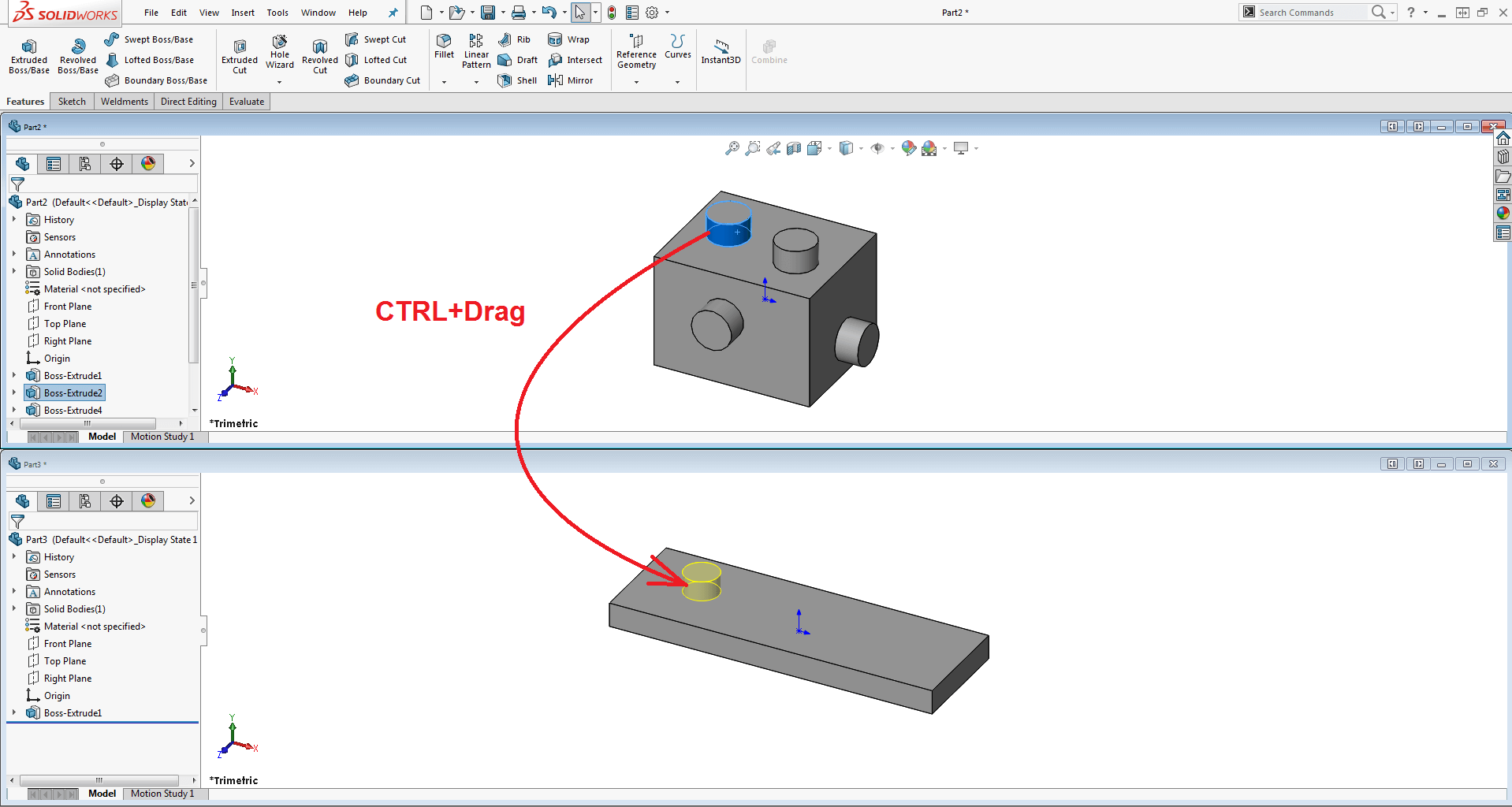The width and height of the screenshot is (1512, 807).
Task: Open the Reference Geometry dropdown arrow
Action: (x=636, y=81)
